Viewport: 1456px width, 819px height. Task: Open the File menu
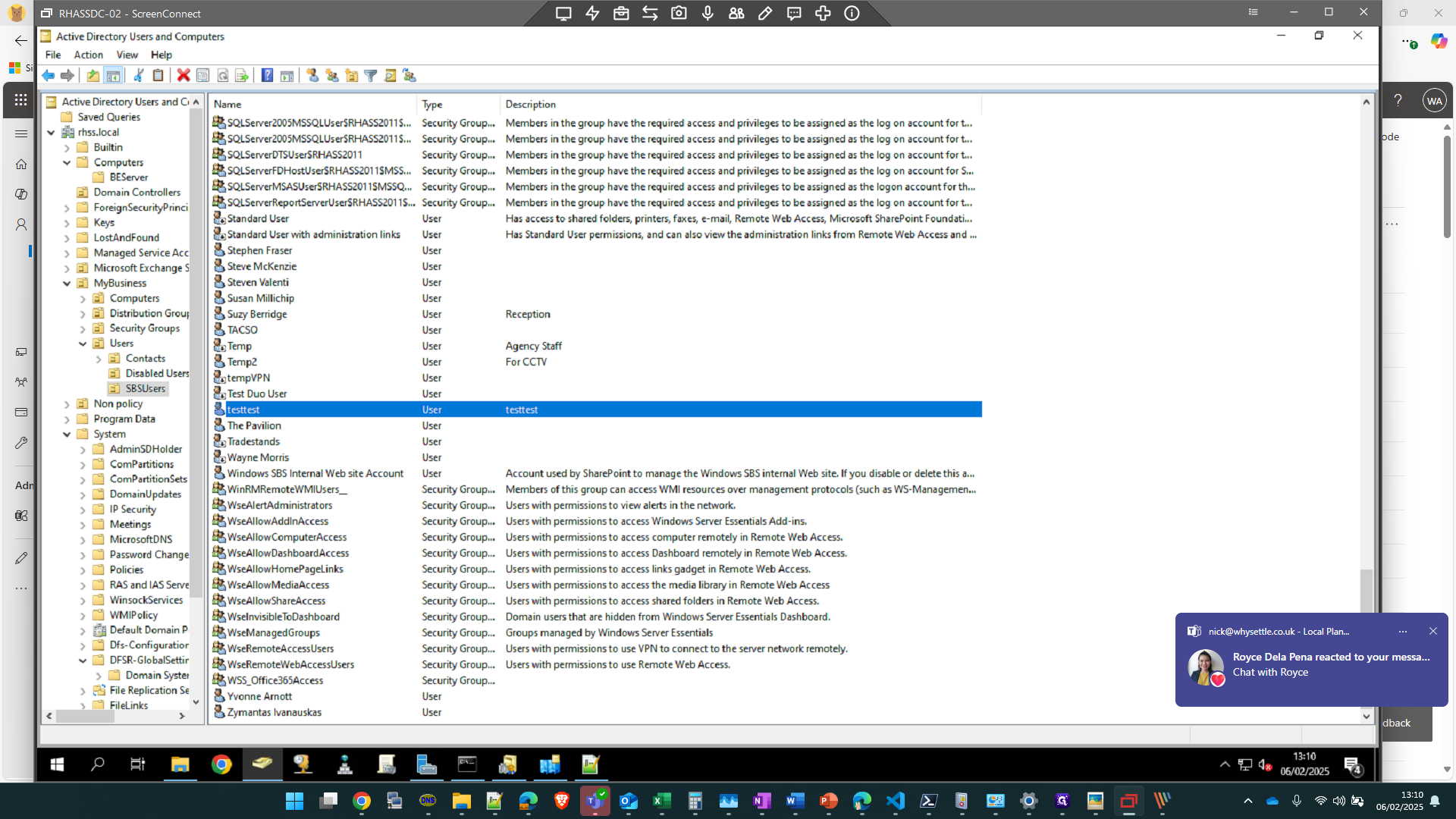(53, 55)
